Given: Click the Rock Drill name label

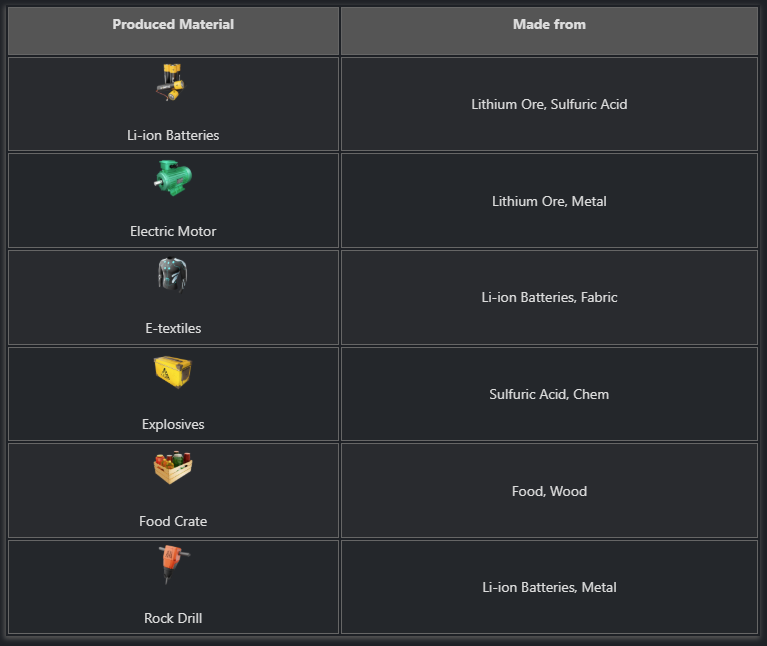Looking at the screenshot, I should 173,618.
